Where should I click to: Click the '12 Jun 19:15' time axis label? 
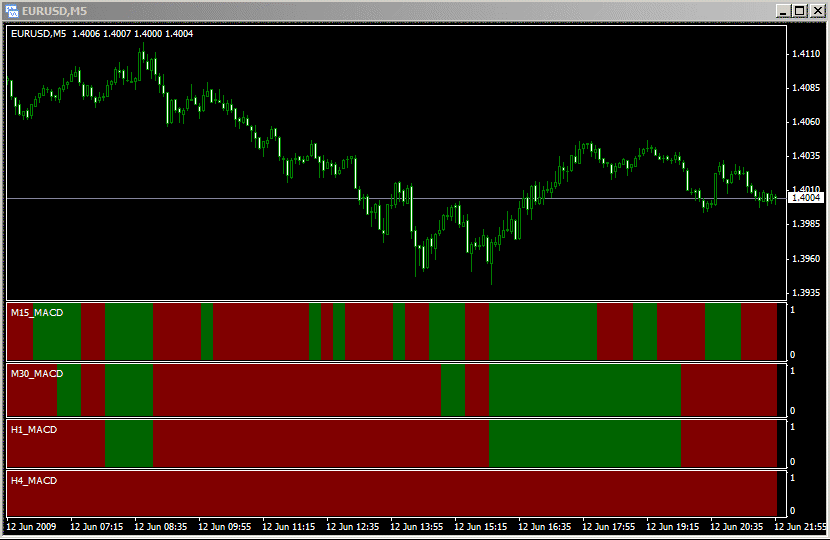(673, 527)
